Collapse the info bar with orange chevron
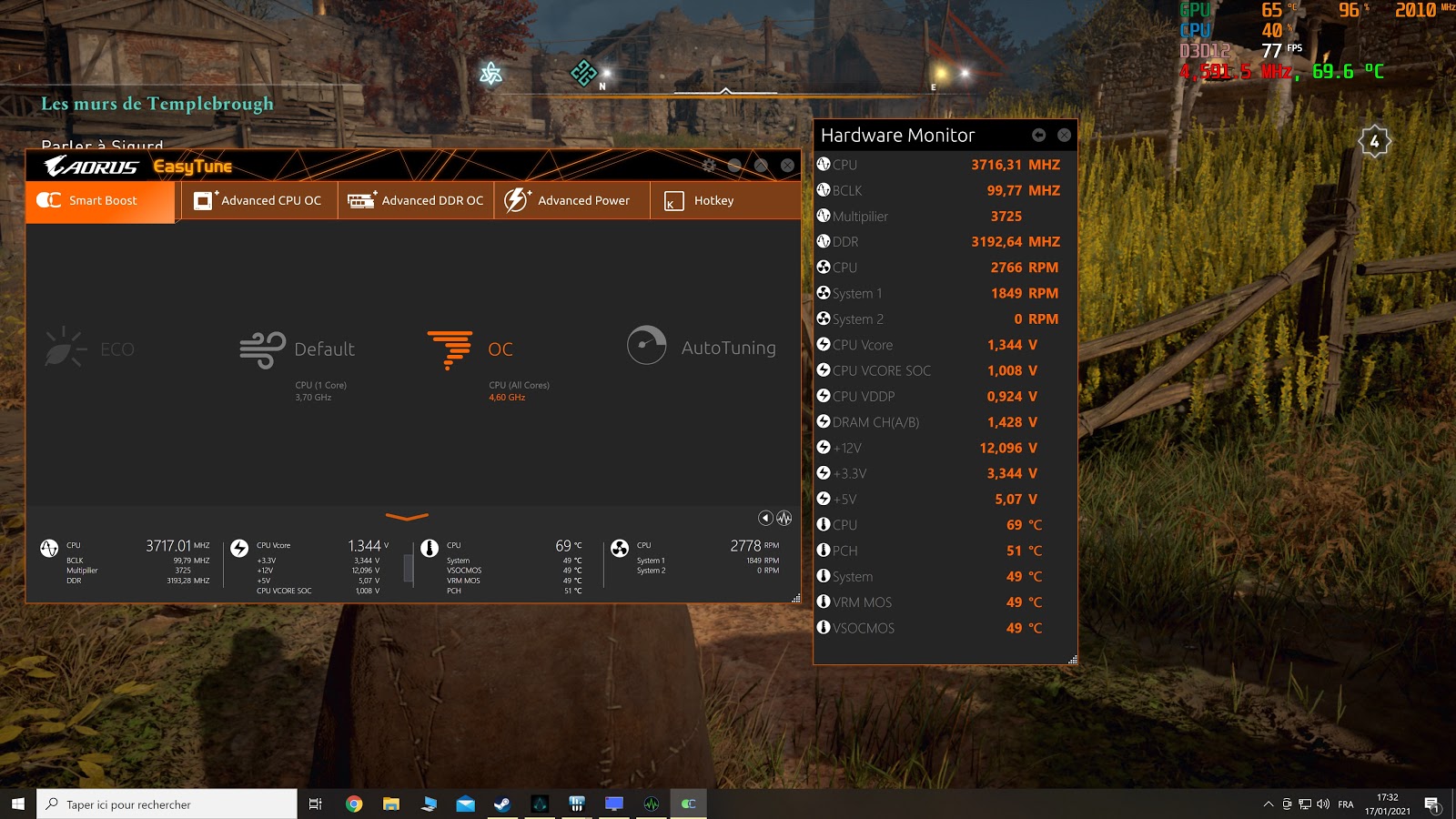This screenshot has height=819, width=1456. point(407,517)
